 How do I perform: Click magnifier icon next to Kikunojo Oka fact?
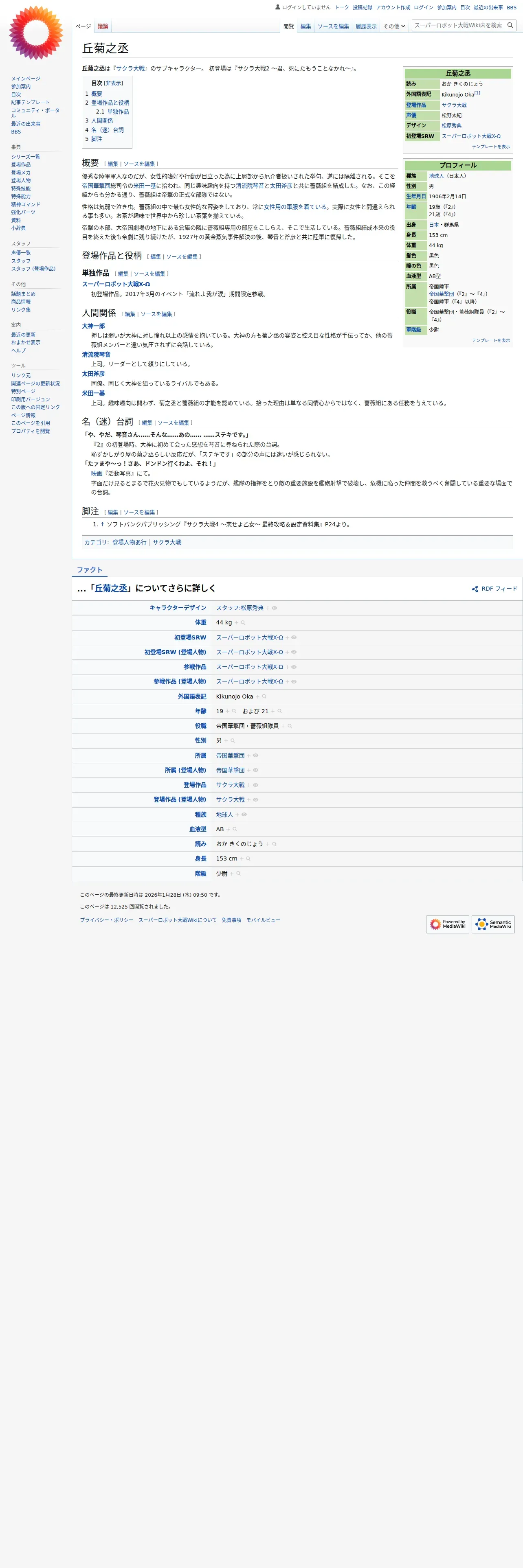(x=264, y=696)
